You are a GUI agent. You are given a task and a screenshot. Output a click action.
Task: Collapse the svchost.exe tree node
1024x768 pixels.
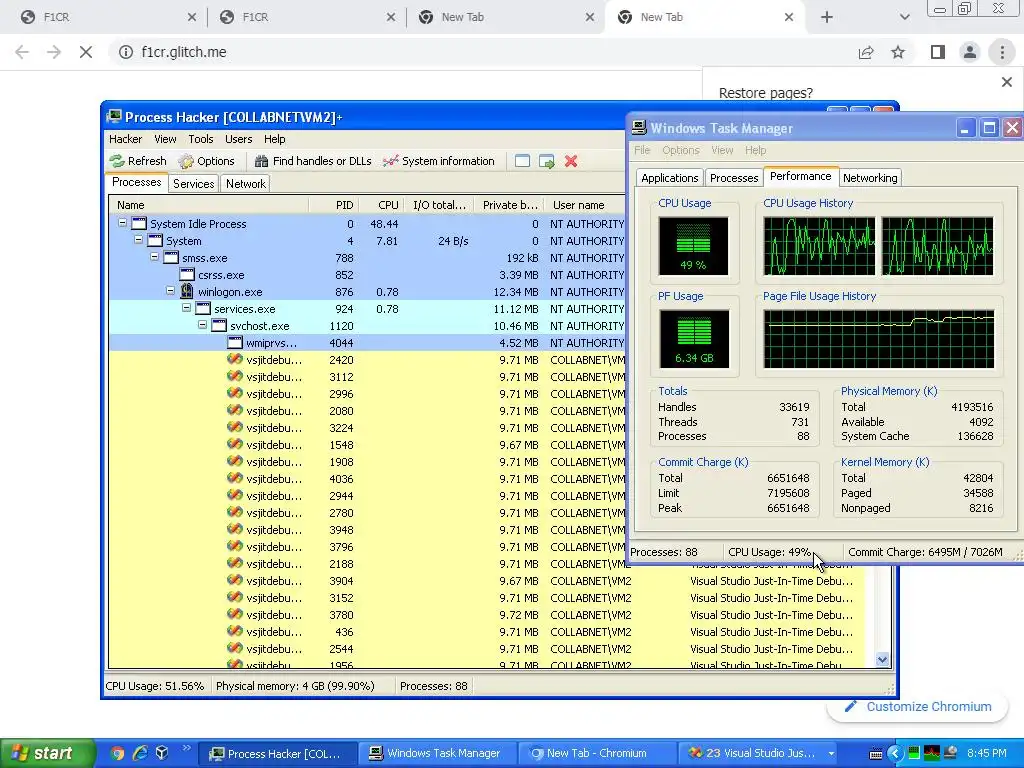(202, 325)
